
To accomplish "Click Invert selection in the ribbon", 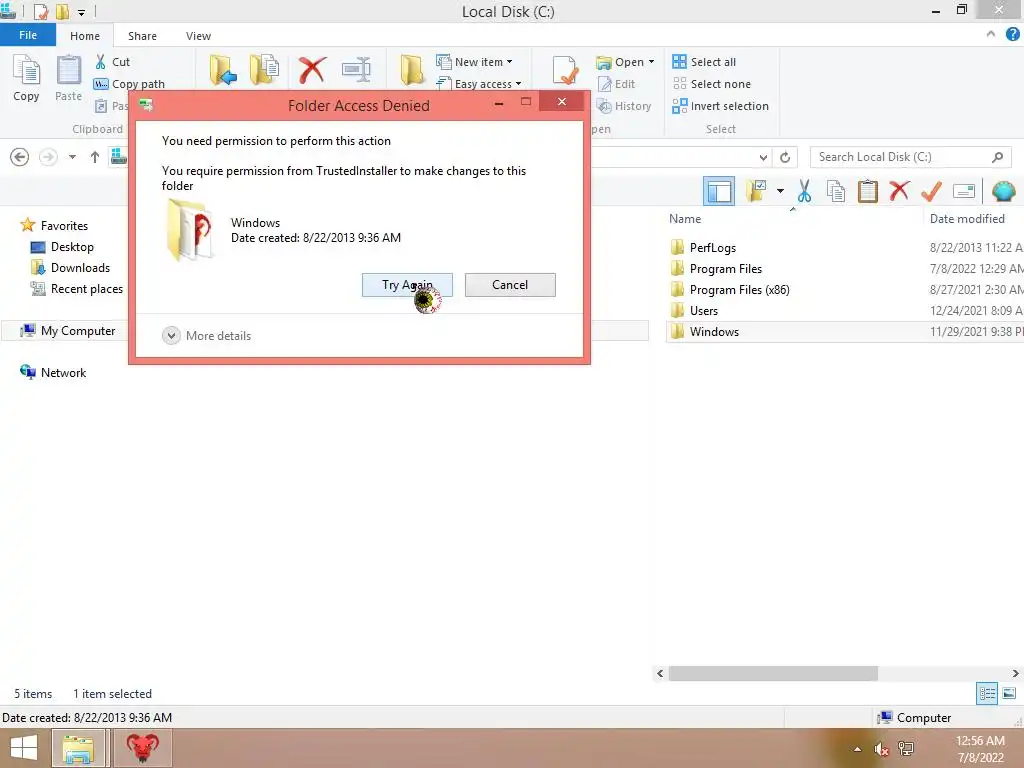I will point(720,106).
